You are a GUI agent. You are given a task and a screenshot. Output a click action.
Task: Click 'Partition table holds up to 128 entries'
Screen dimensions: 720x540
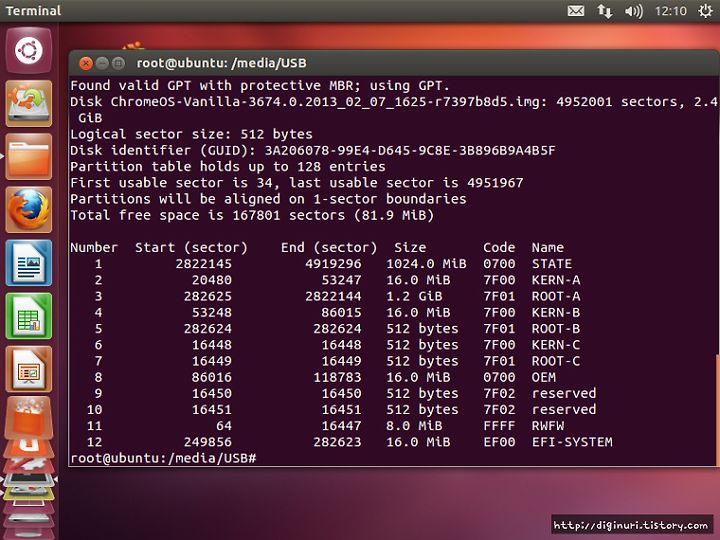[x=228, y=166]
